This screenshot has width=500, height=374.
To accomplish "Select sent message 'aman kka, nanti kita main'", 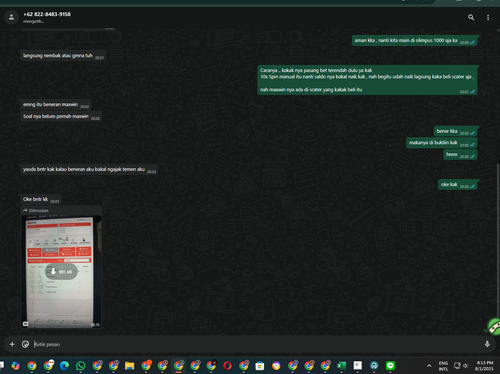I will tap(415, 41).
